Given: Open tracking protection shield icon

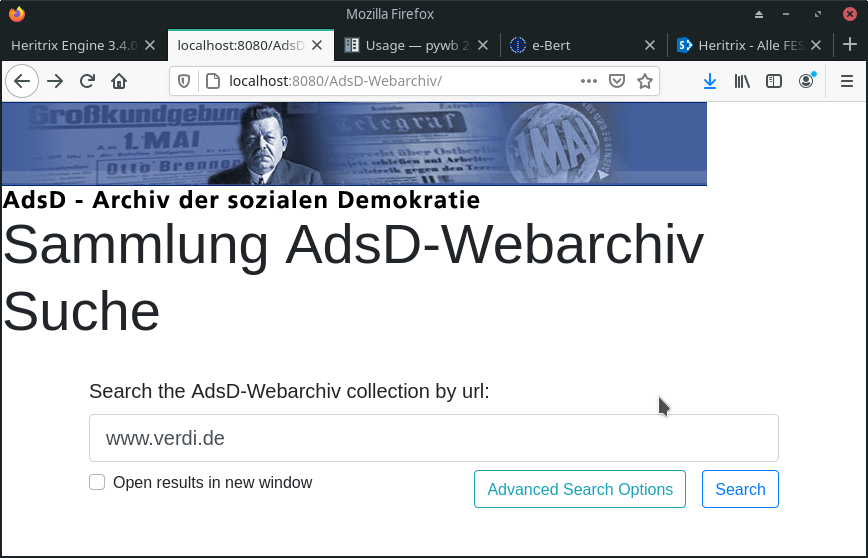Looking at the screenshot, I should (x=184, y=81).
